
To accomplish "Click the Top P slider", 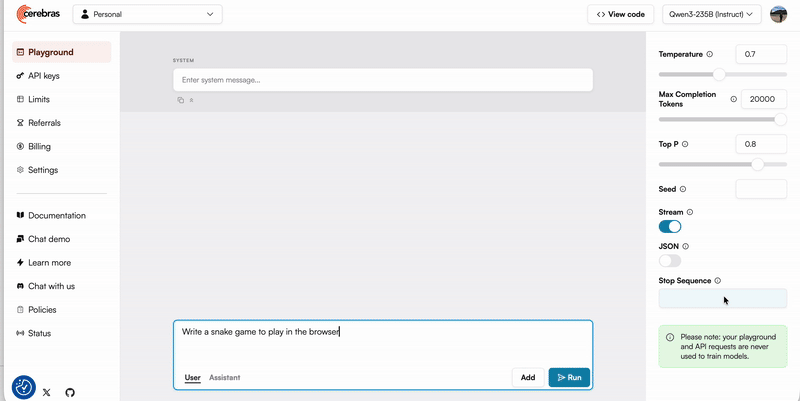I will pyautogui.click(x=722, y=164).
